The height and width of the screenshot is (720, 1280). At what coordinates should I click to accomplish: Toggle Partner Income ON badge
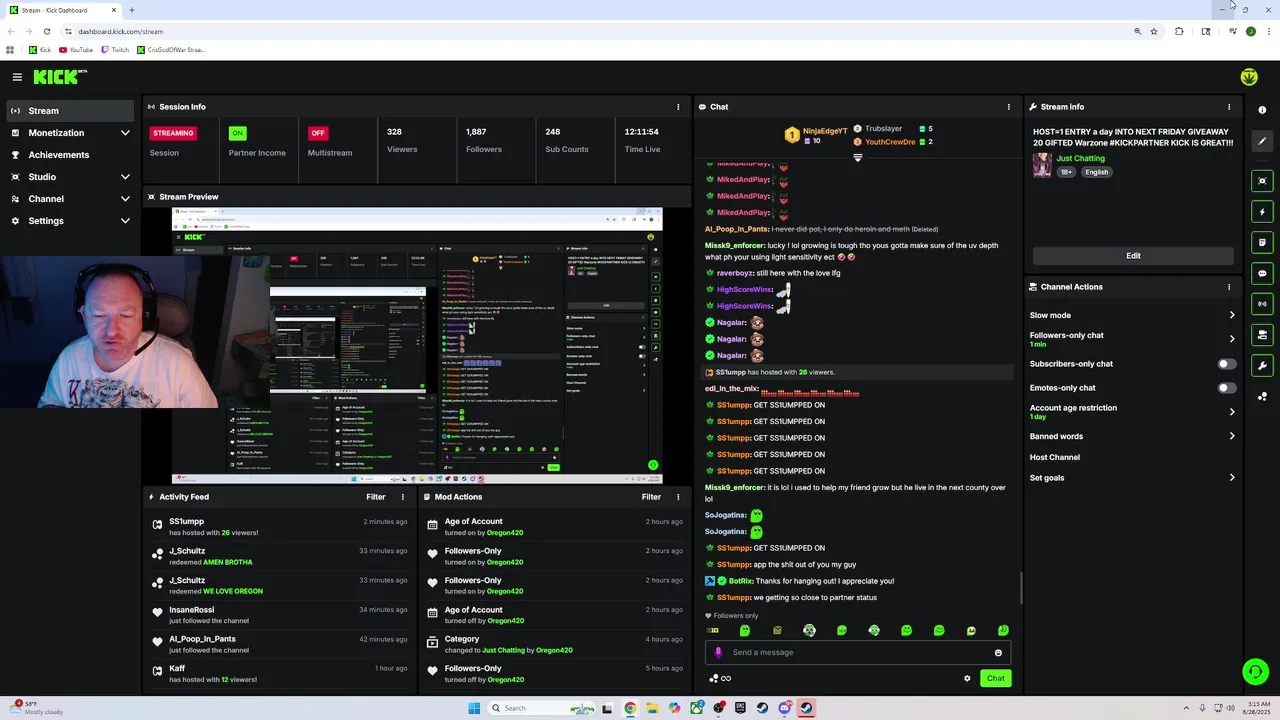pyautogui.click(x=237, y=133)
